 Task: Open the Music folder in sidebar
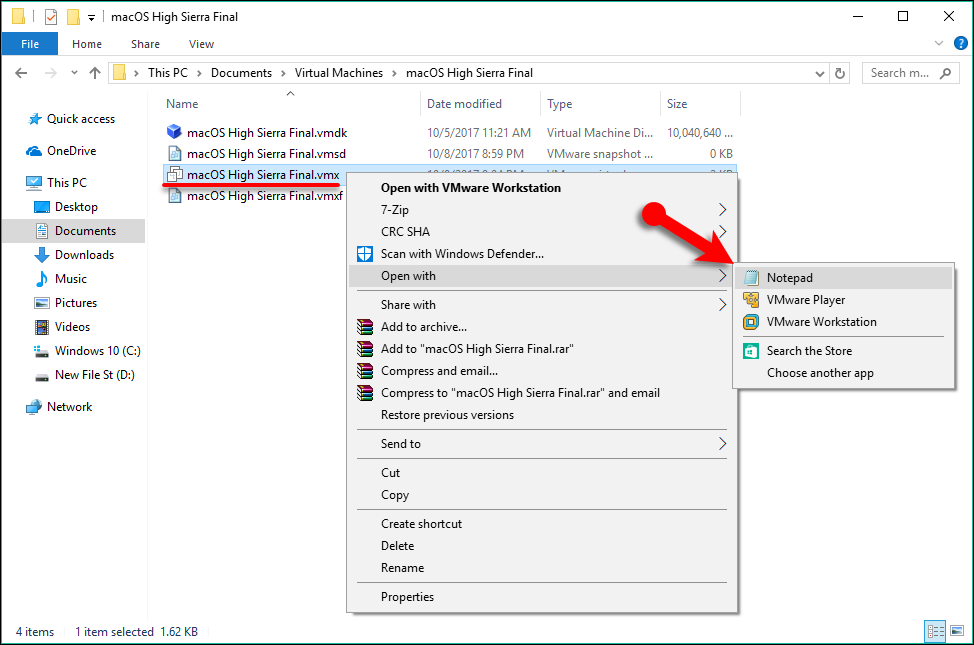70,279
